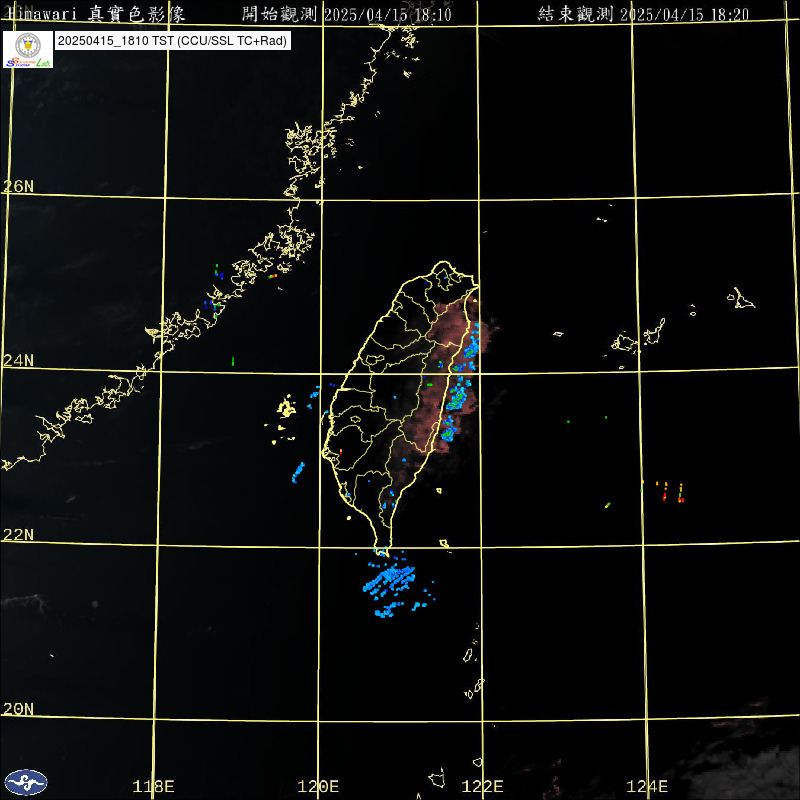Click the island outline near the top-right 24N area
Image resolution: width=800 pixels, height=800 pixels.
(741, 298)
